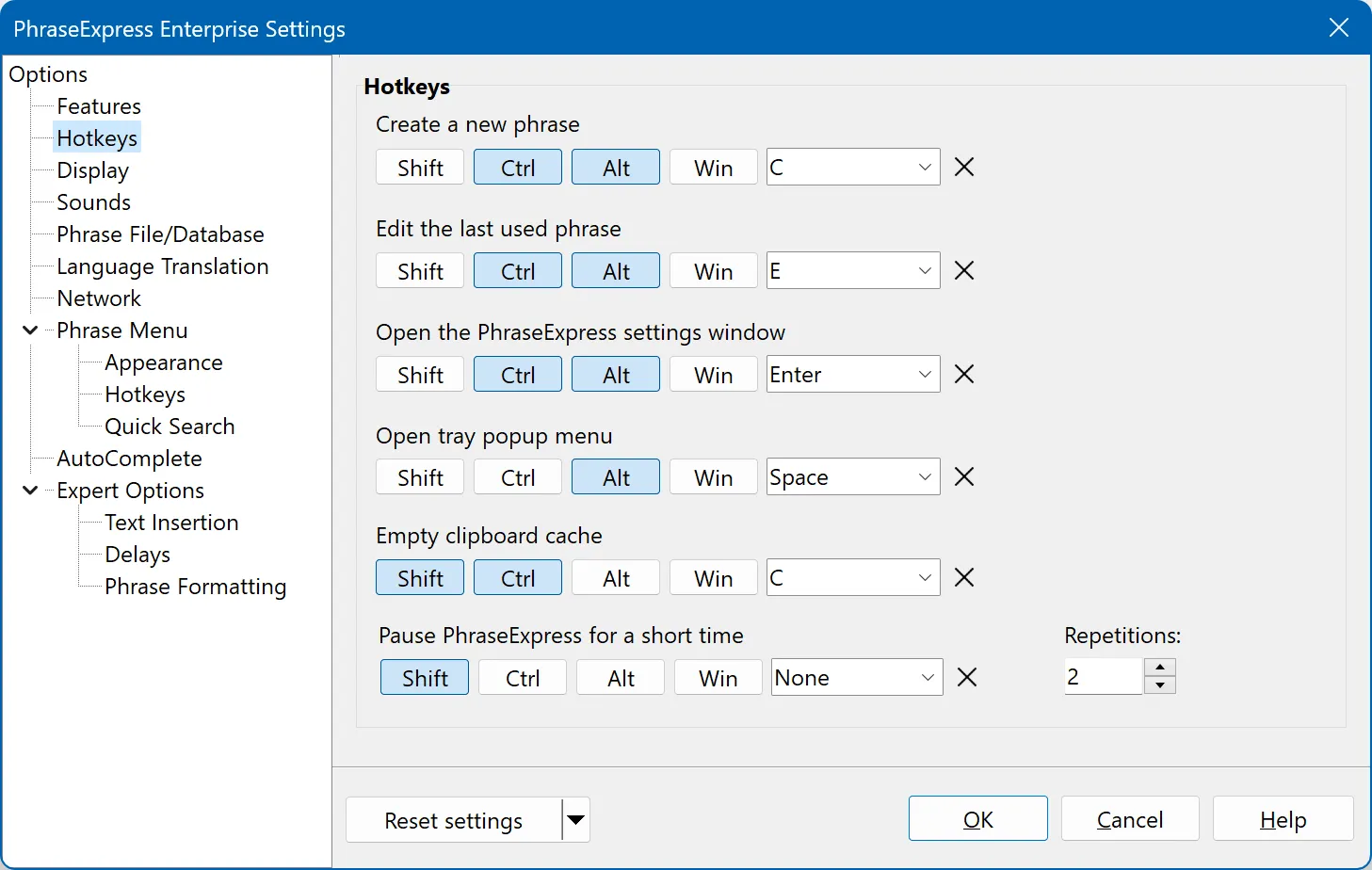
Task: Select AutoComplete in the options tree
Action: coord(129,458)
